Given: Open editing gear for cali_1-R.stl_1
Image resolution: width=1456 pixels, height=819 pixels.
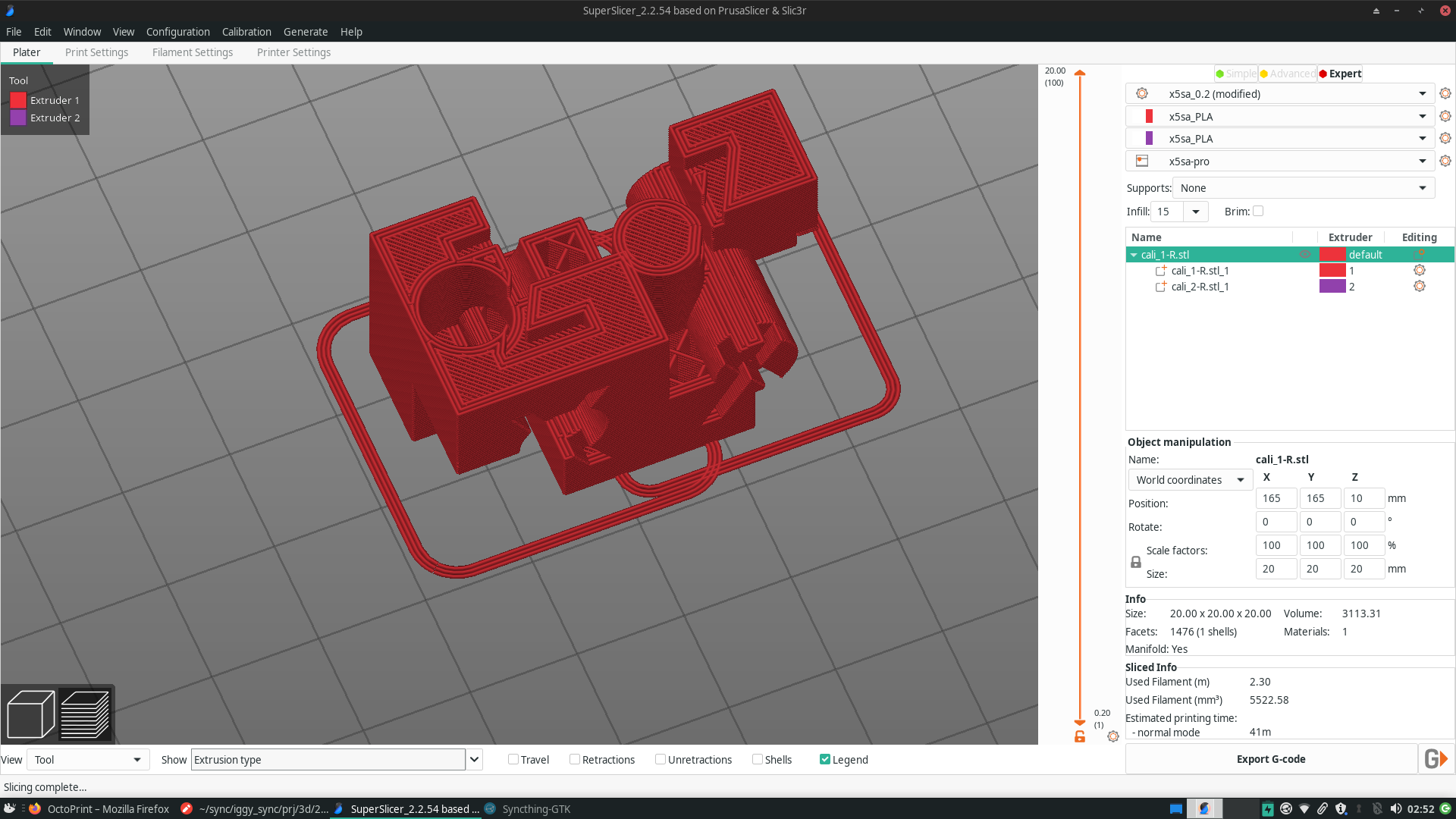Looking at the screenshot, I should [1420, 270].
